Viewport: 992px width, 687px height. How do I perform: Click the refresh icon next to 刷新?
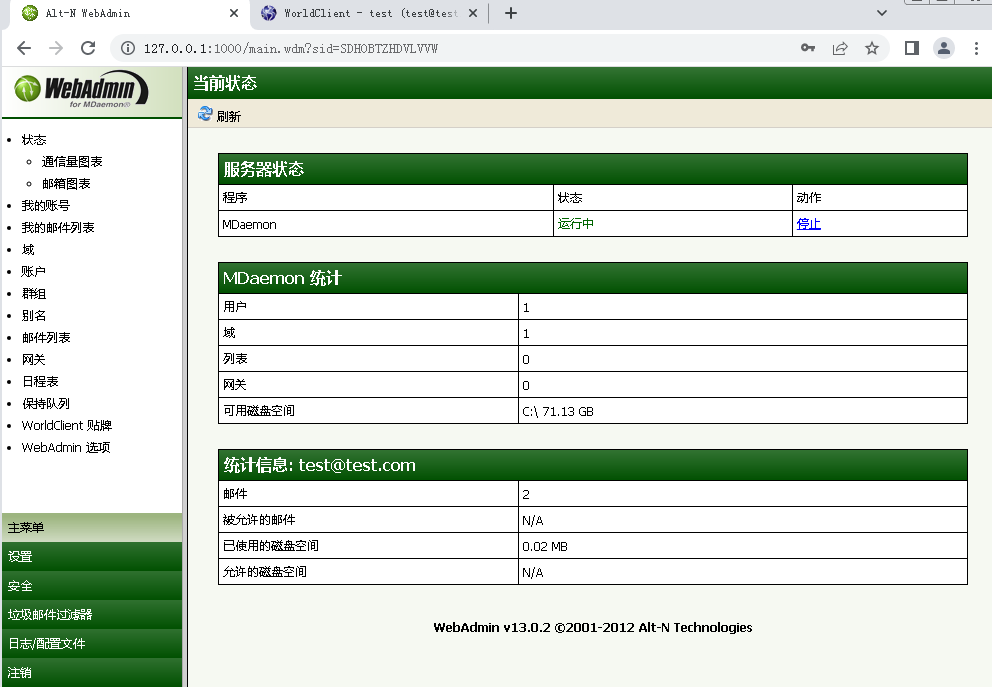(205, 114)
